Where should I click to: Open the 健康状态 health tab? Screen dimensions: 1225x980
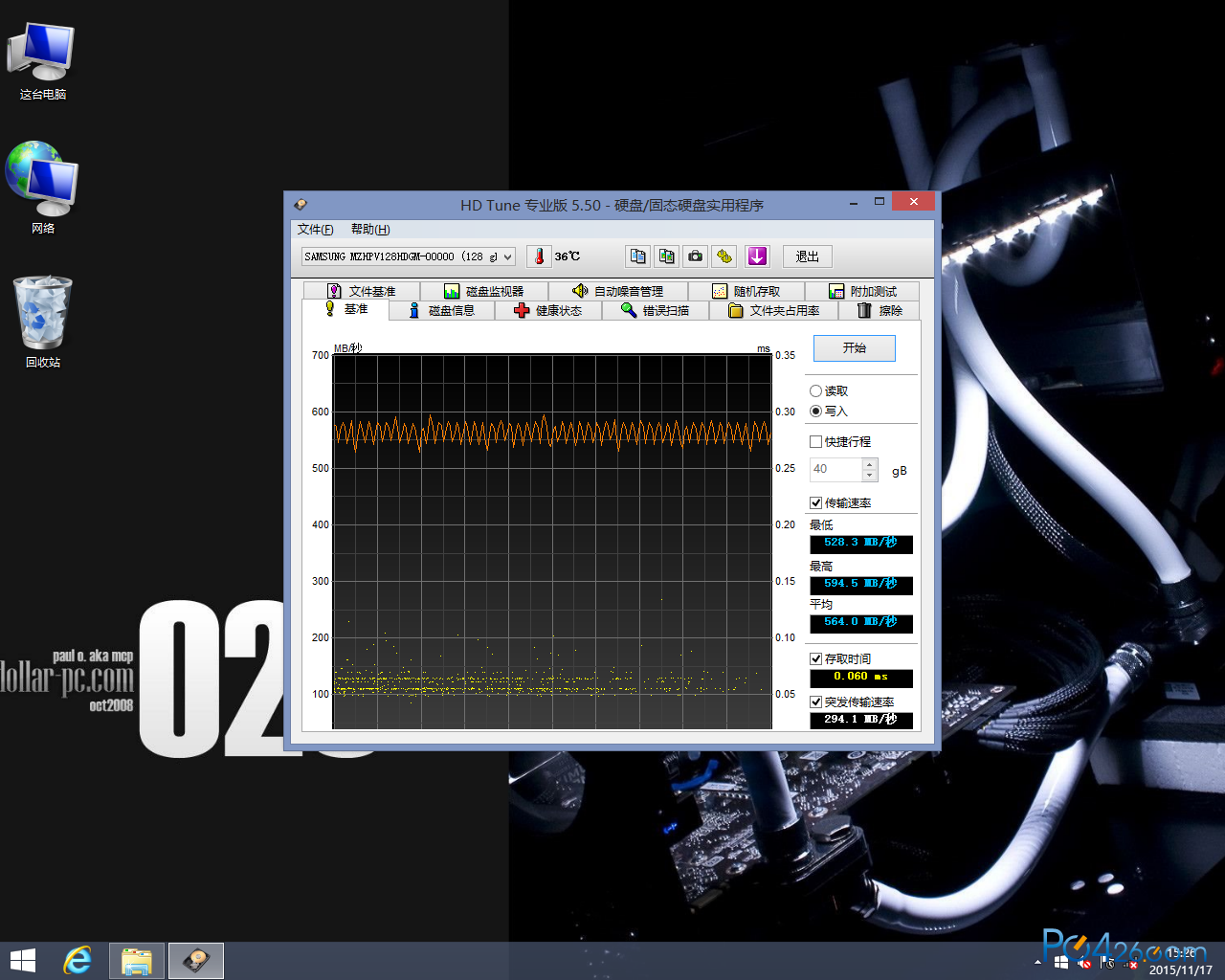coord(548,310)
